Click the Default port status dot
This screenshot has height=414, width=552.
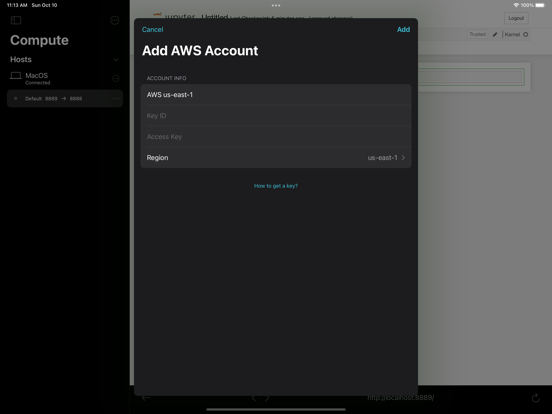coord(15,99)
